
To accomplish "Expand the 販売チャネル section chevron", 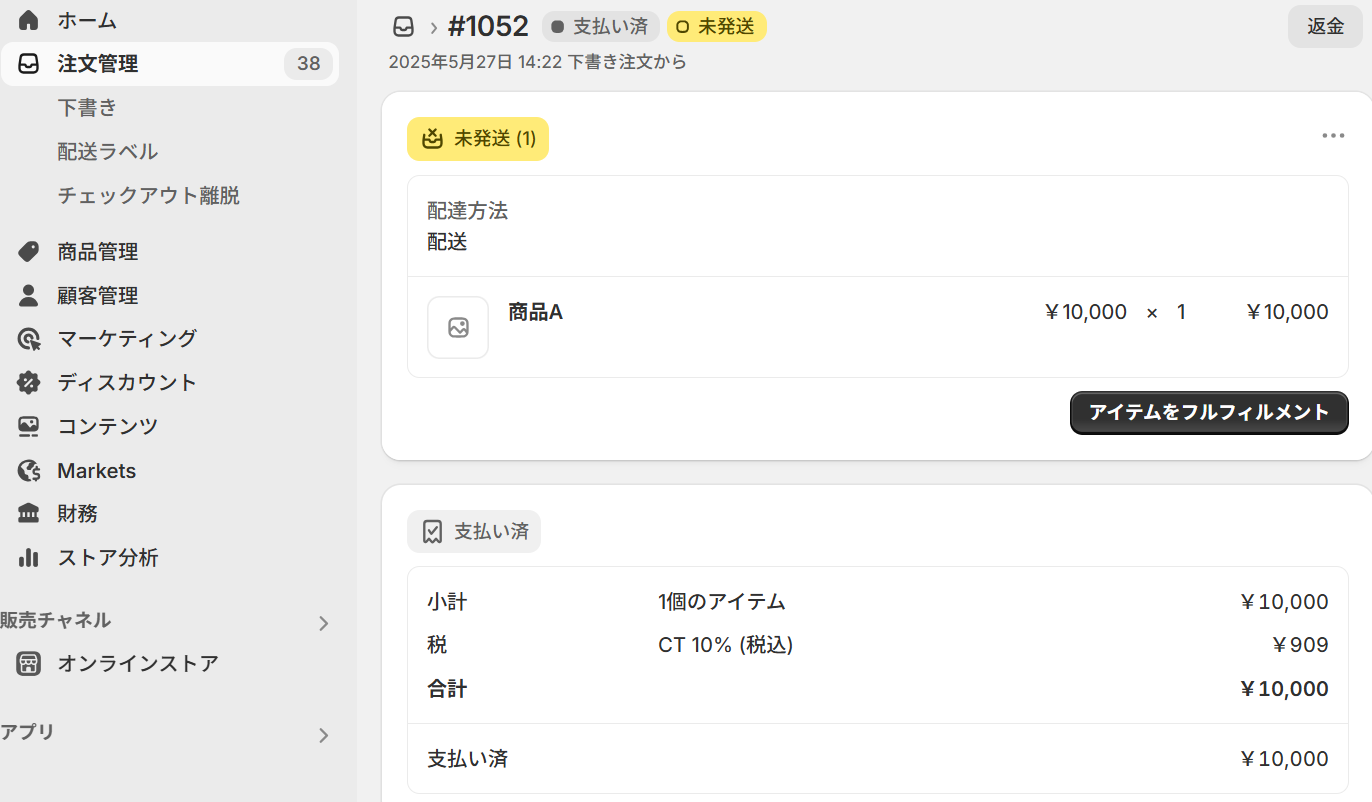I will [323, 624].
